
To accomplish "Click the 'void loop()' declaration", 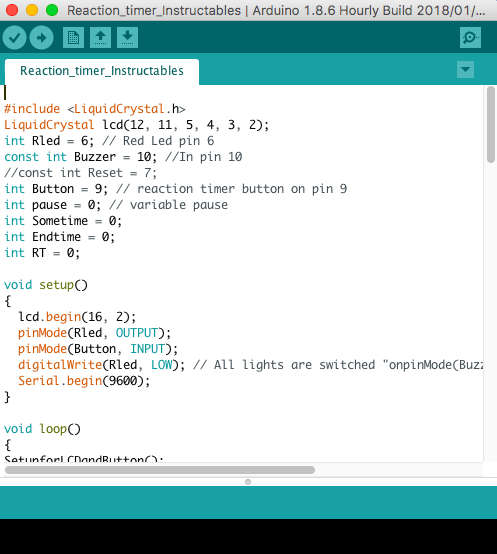I will point(42,429).
